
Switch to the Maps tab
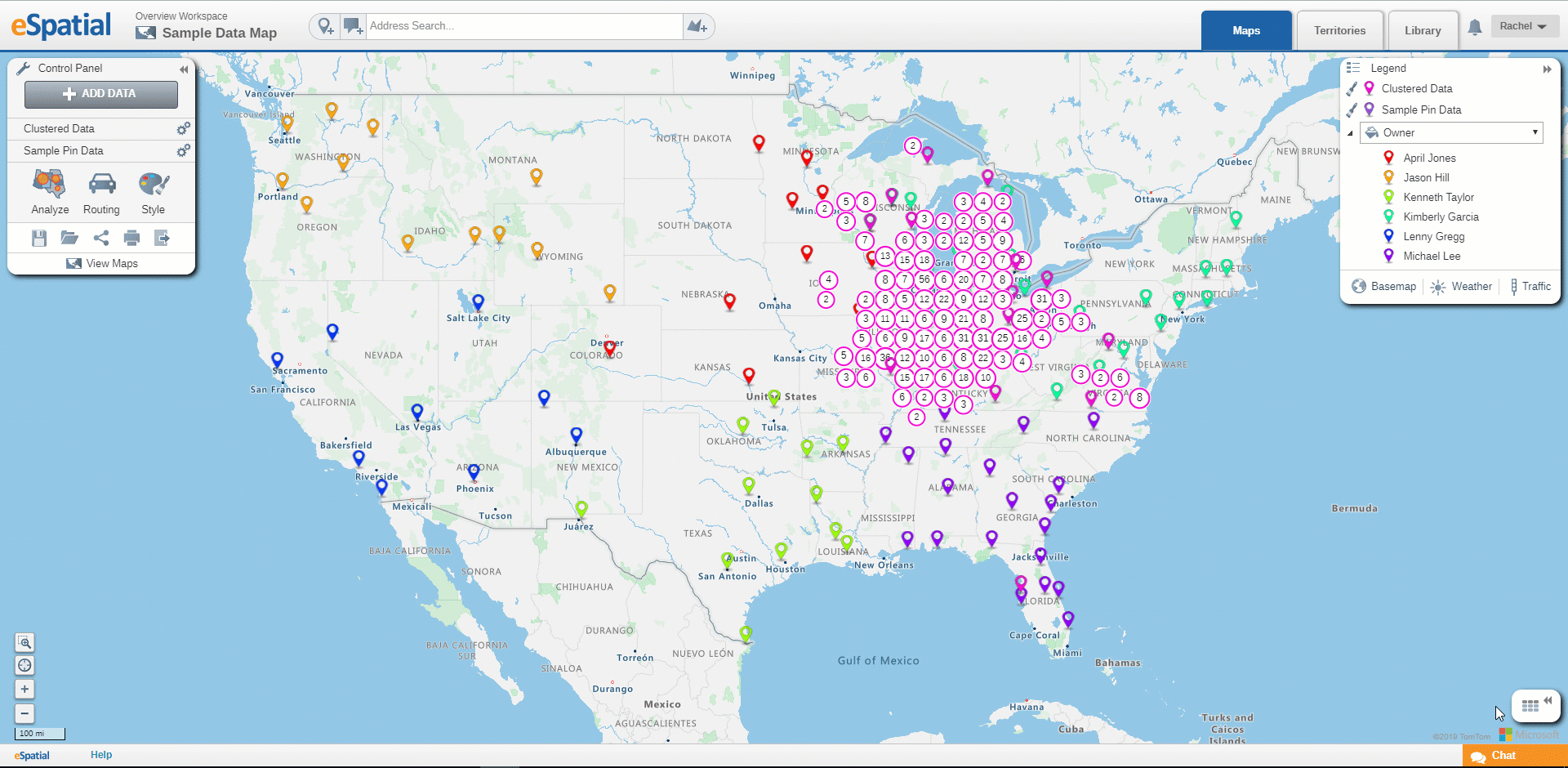[x=1246, y=30]
